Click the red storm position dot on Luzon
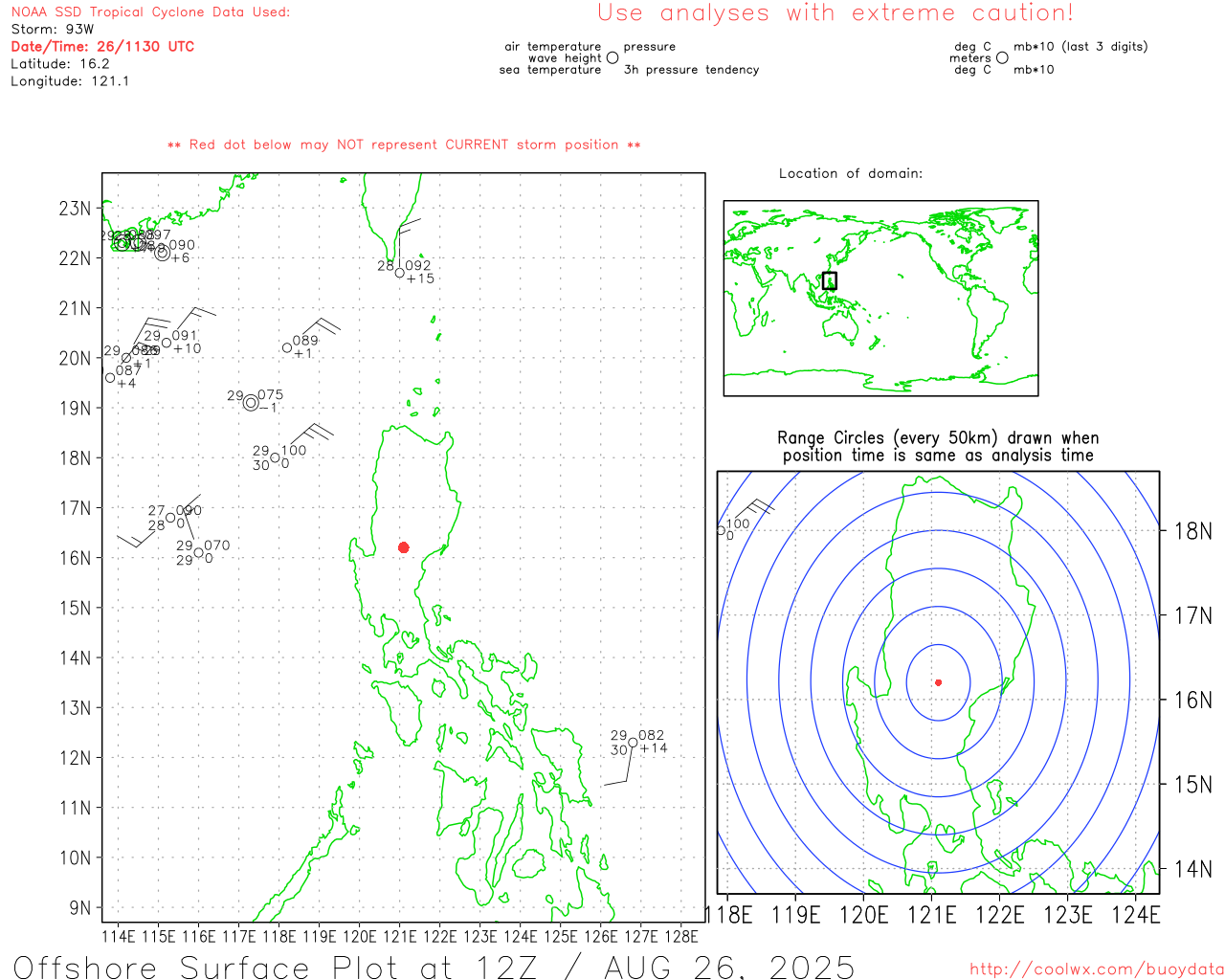Screen dimensions: 1225x980 click(x=403, y=547)
